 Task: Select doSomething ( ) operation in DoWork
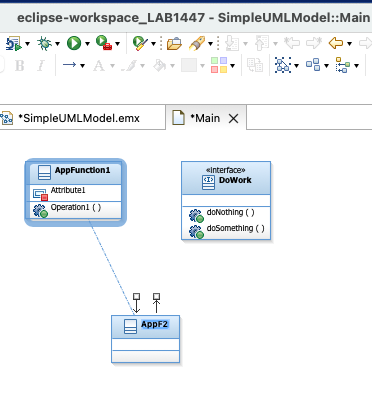[235, 228]
